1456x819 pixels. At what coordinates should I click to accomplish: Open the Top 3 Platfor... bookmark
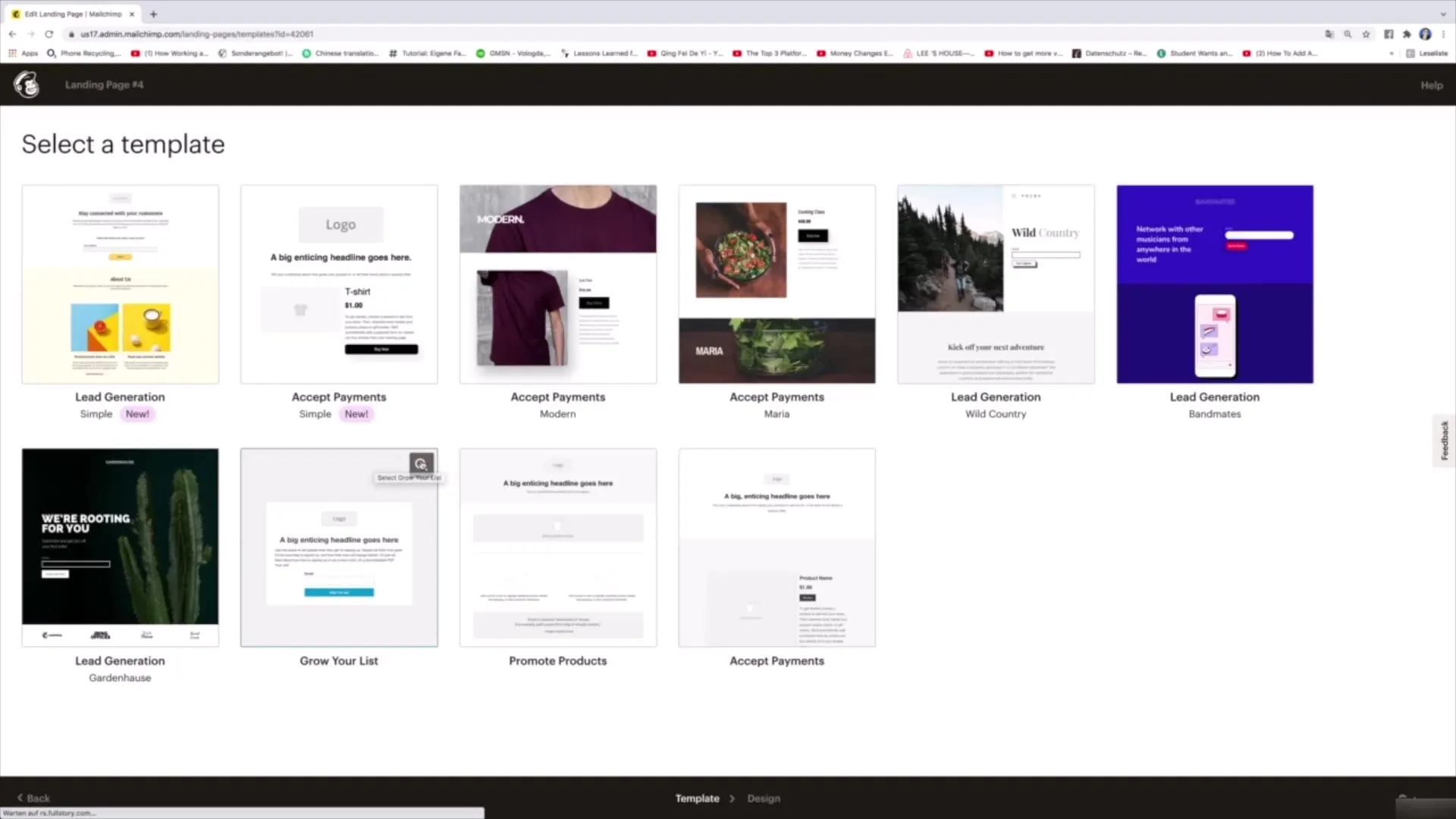coord(770,53)
